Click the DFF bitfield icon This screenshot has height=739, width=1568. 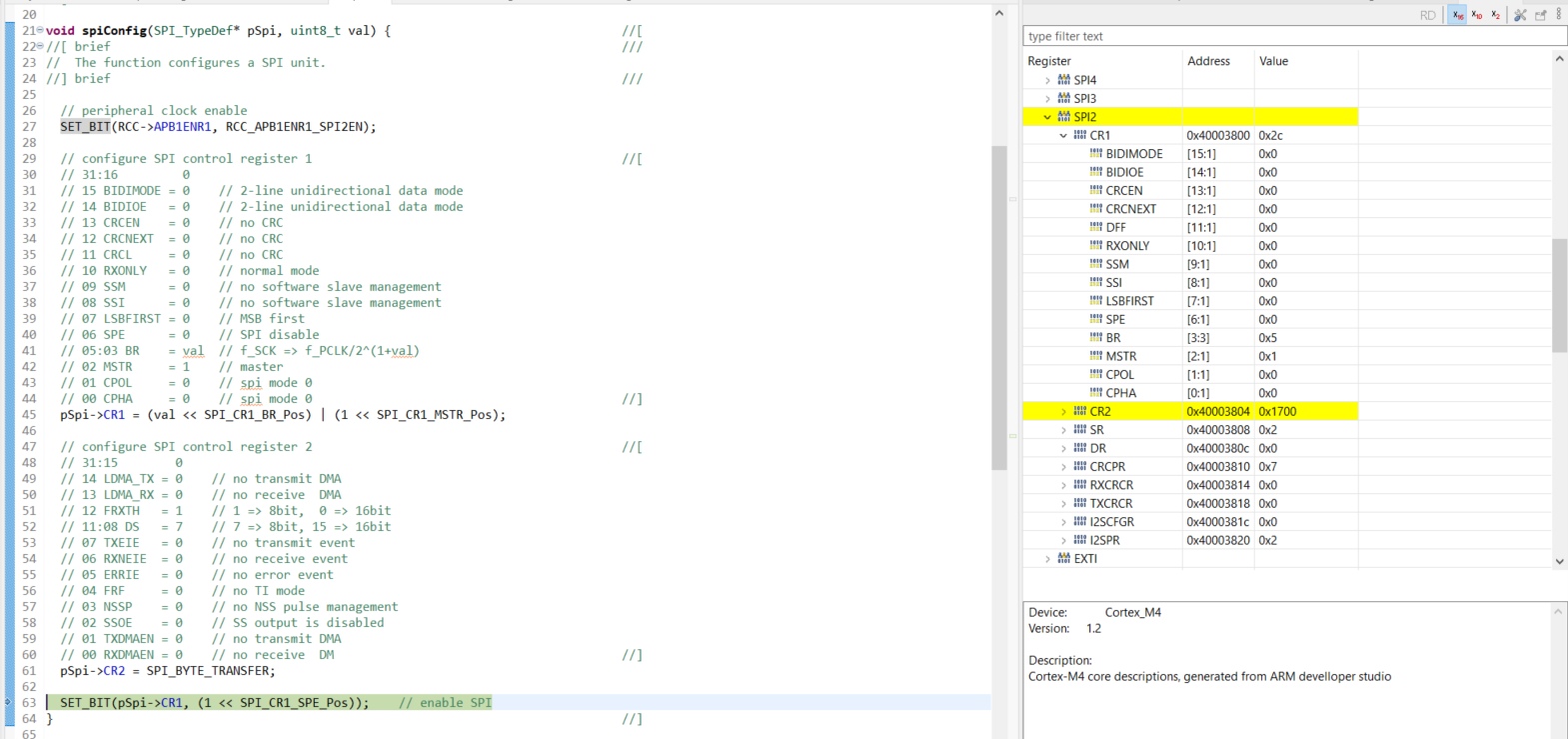[1096, 227]
